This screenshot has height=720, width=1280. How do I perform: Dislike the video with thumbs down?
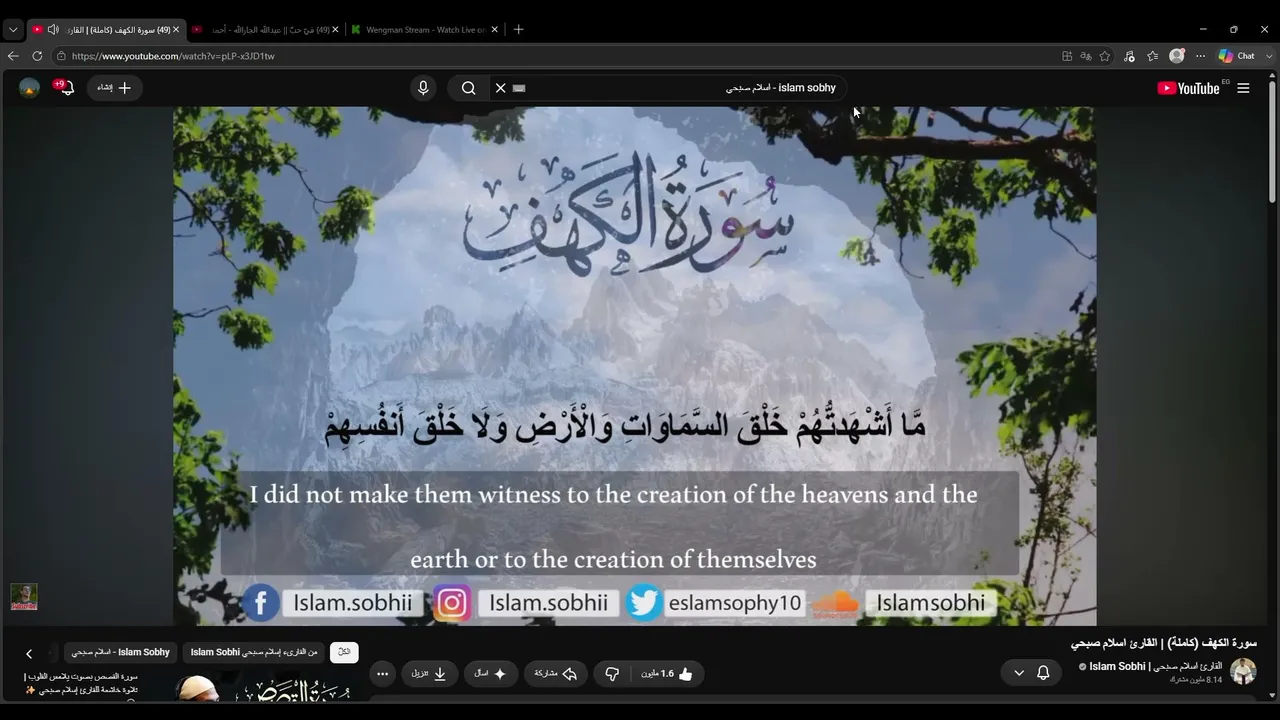(x=613, y=674)
